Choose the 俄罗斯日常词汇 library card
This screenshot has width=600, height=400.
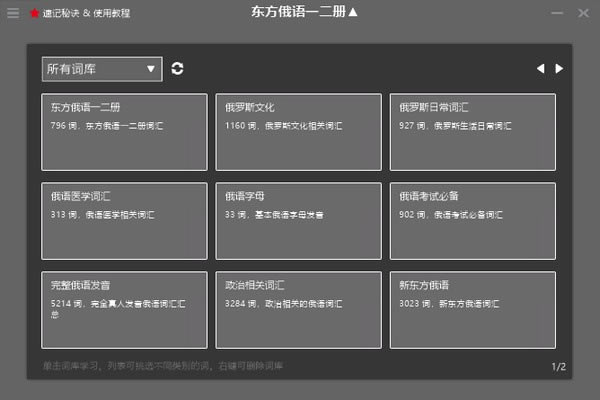click(473, 132)
